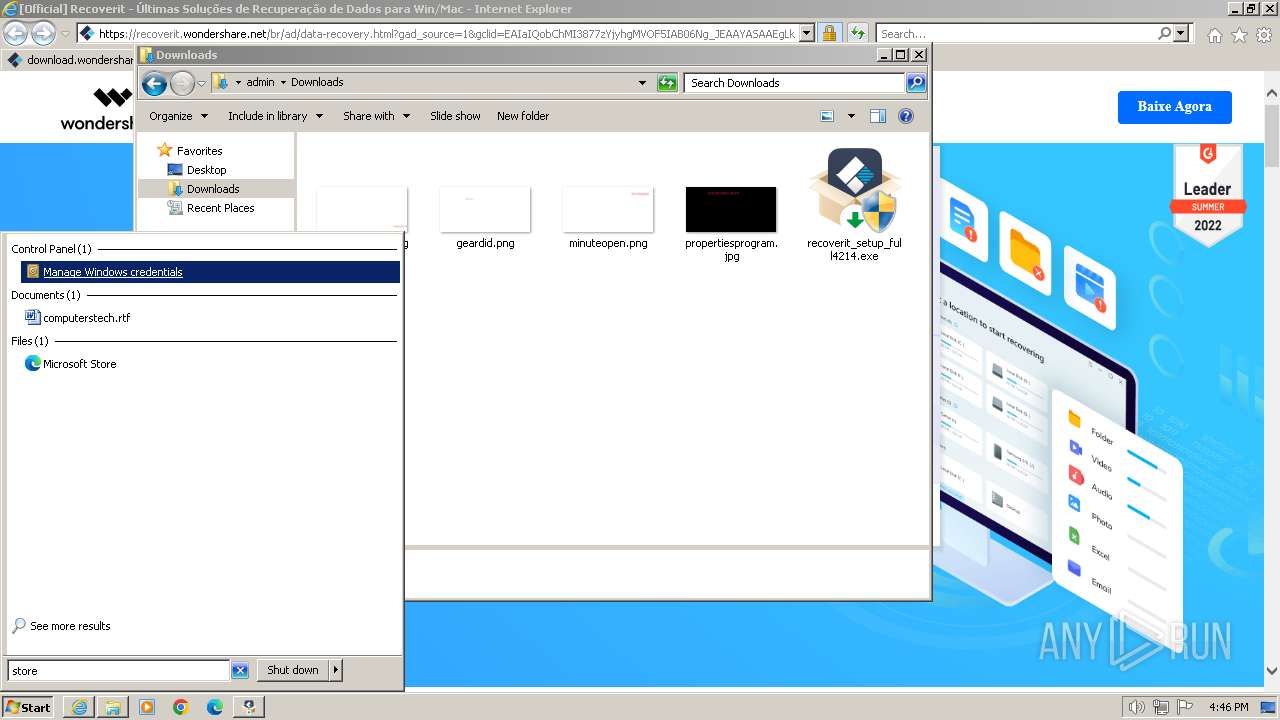Screen dimensions: 1280x720
Task: Click the page scrollbar down arrow
Action: coord(1272,672)
